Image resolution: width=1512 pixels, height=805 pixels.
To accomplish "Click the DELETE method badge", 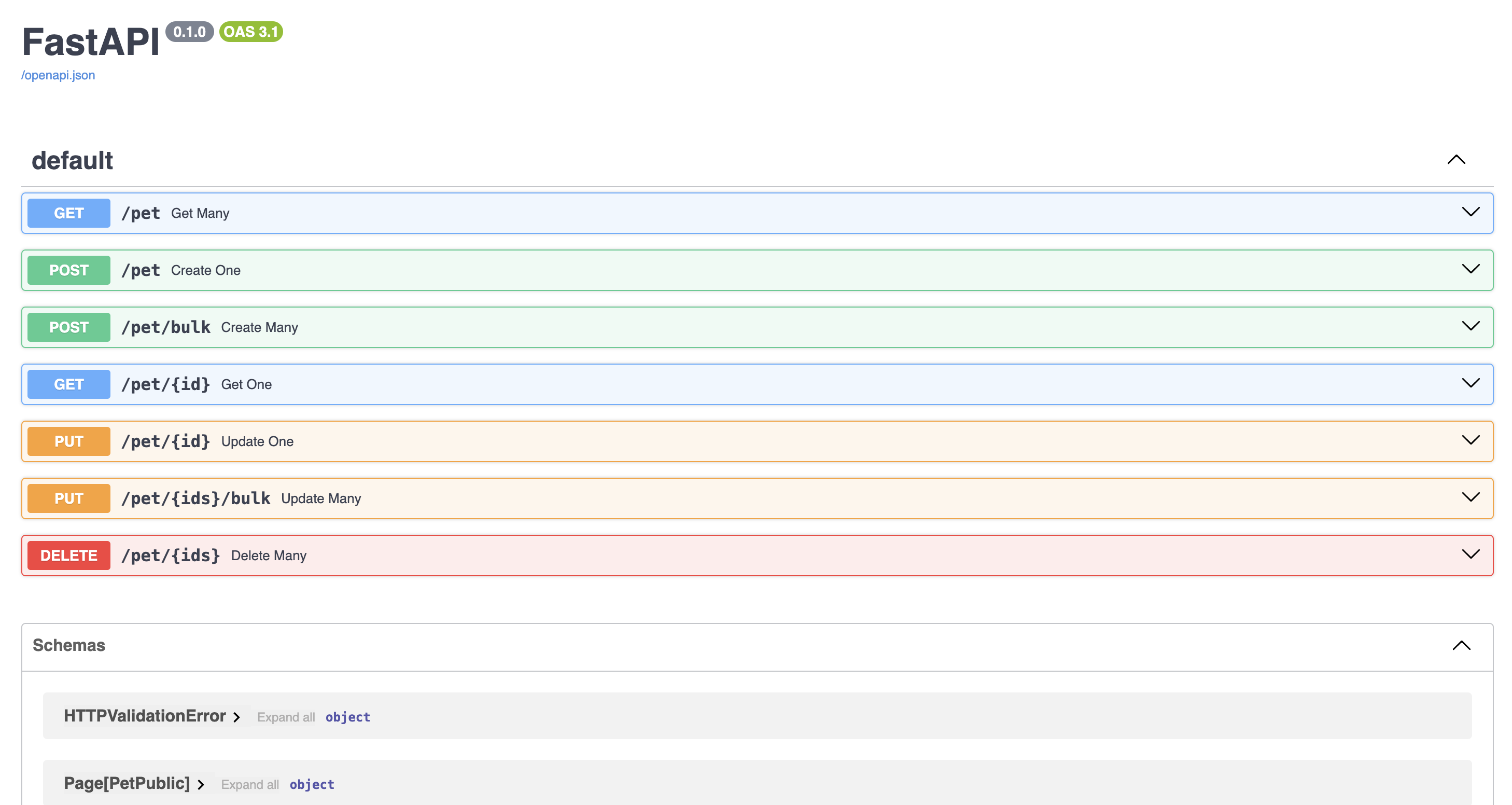I will pyautogui.click(x=68, y=556).
